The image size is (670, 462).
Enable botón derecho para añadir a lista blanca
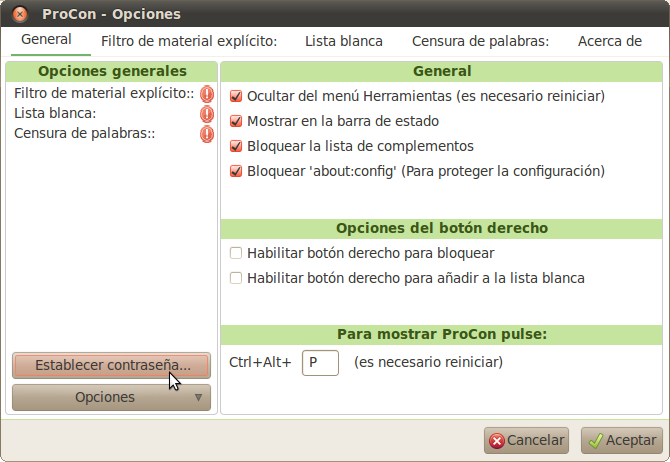(236, 278)
